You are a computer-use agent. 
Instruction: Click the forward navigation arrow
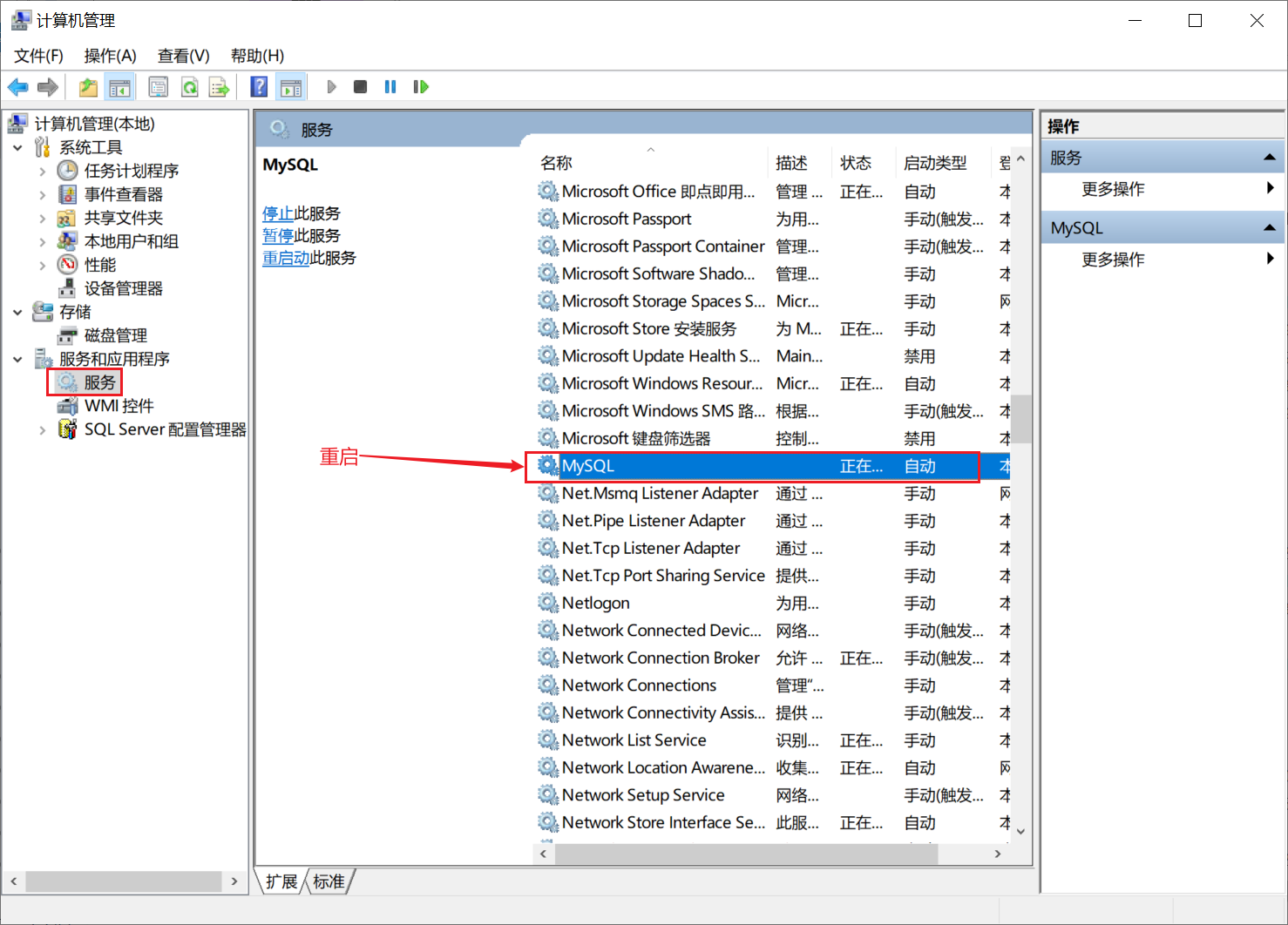coord(48,86)
